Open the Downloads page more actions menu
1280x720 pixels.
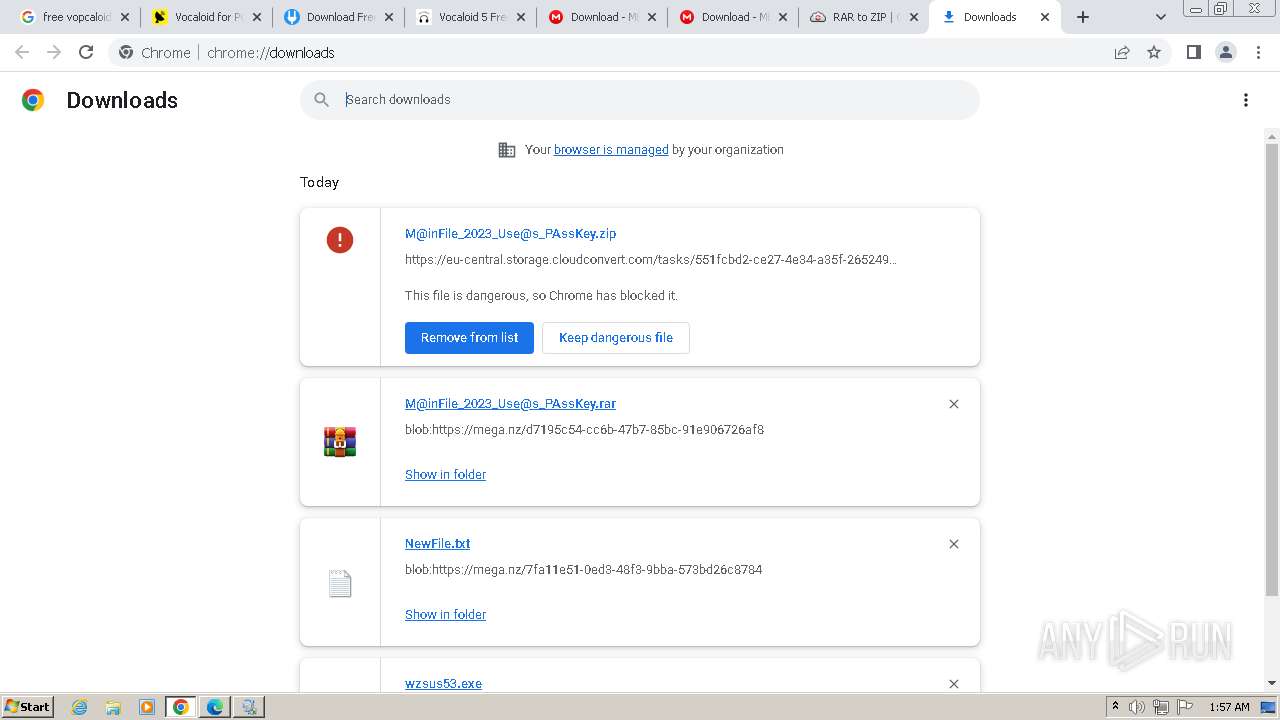1246,100
